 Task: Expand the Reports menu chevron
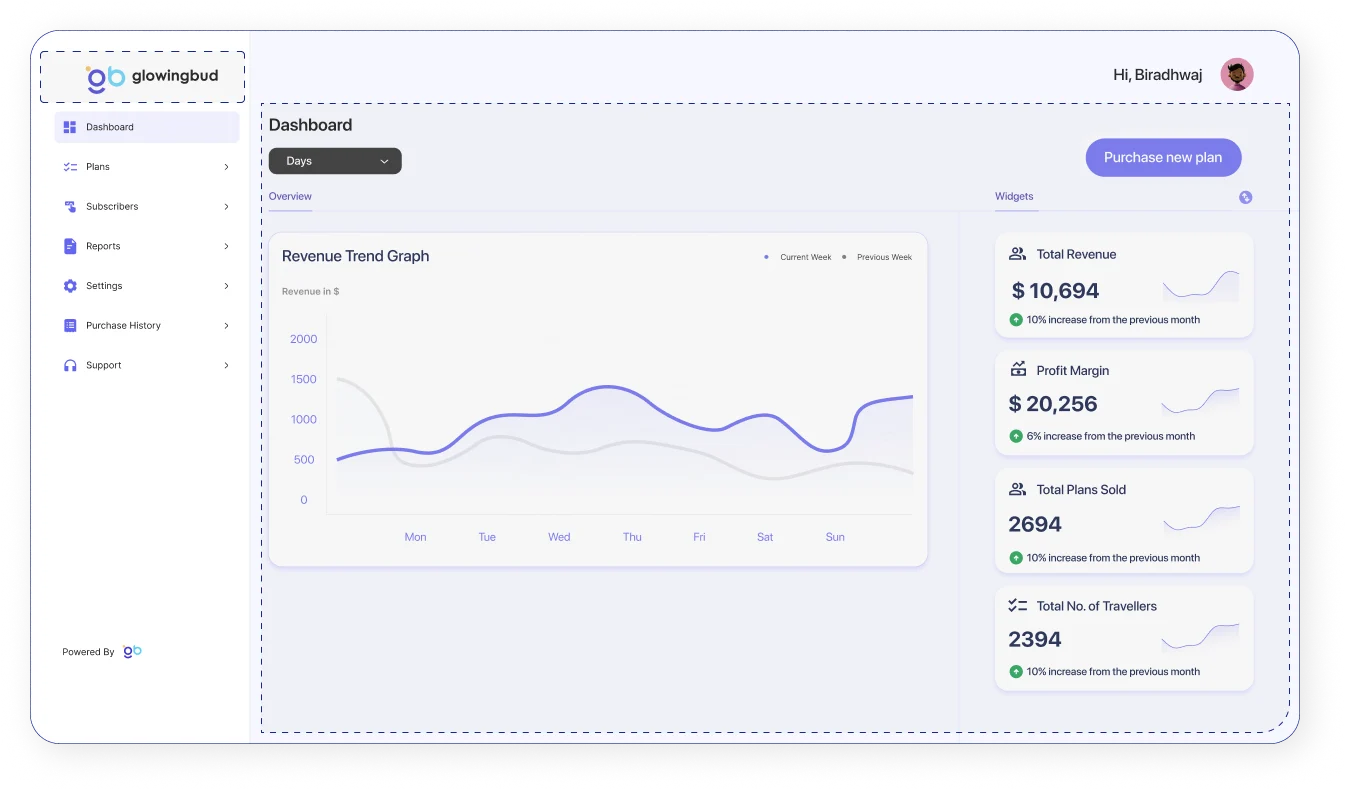pos(226,246)
